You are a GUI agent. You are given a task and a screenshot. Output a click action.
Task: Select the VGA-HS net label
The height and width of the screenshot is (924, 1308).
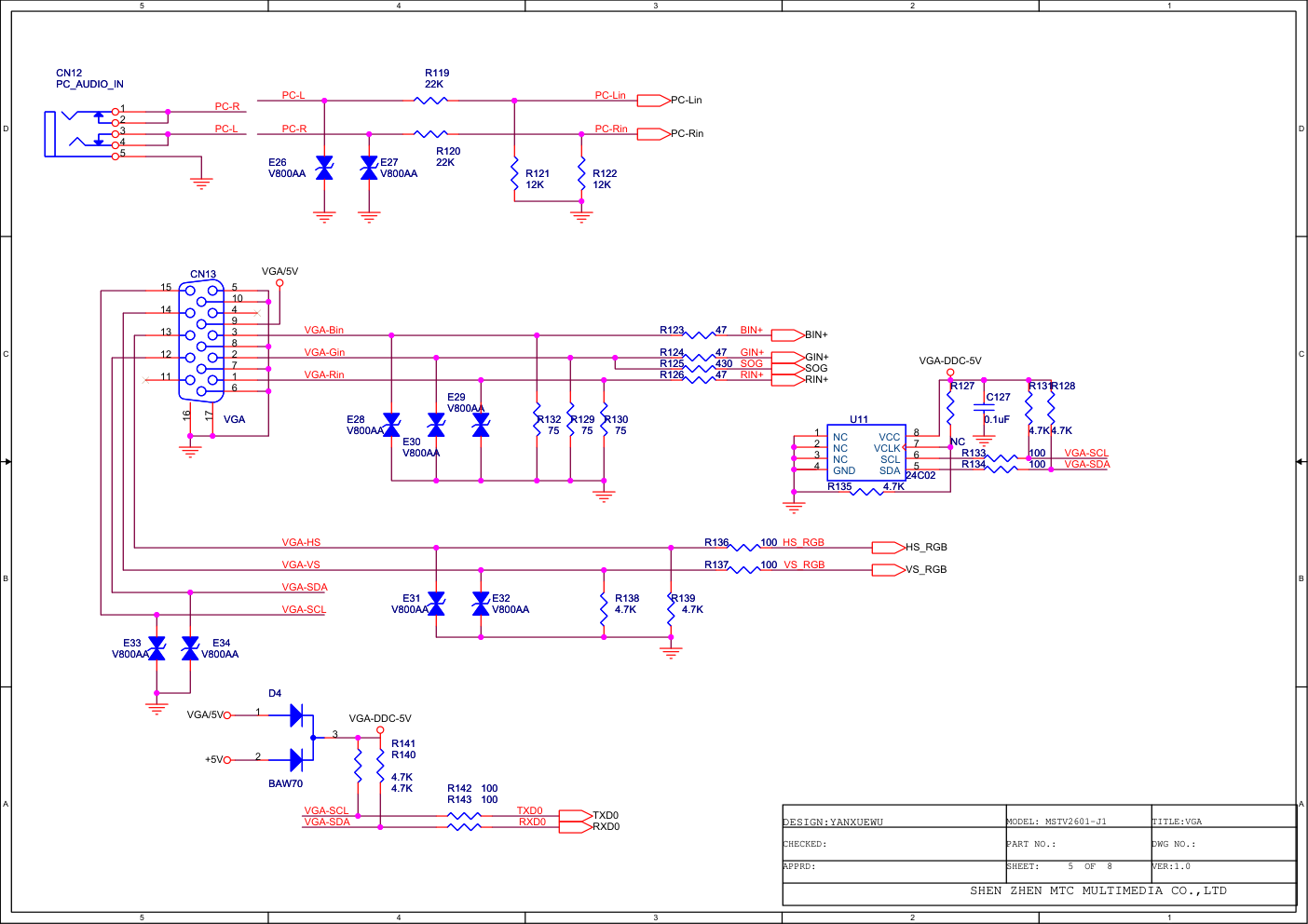[x=301, y=542]
